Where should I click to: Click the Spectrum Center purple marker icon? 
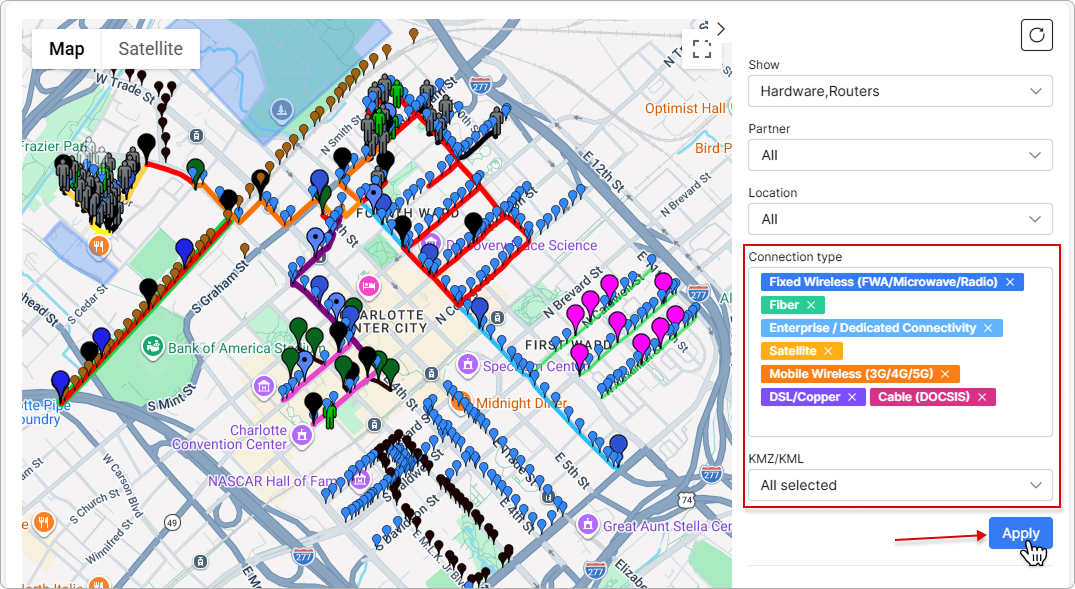(x=468, y=364)
